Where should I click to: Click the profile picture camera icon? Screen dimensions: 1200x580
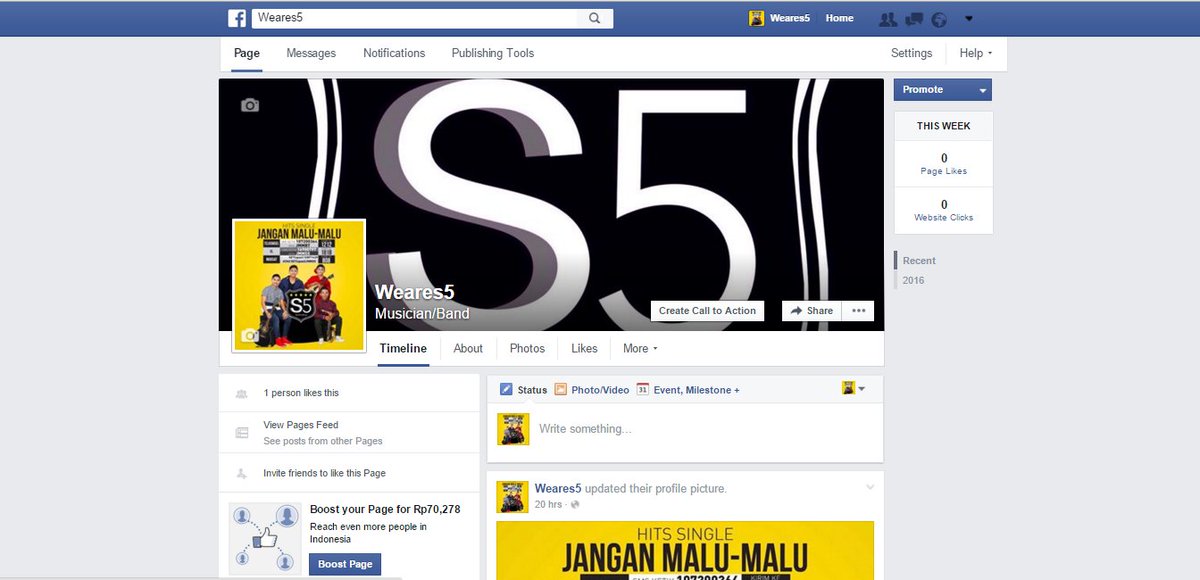[250, 337]
